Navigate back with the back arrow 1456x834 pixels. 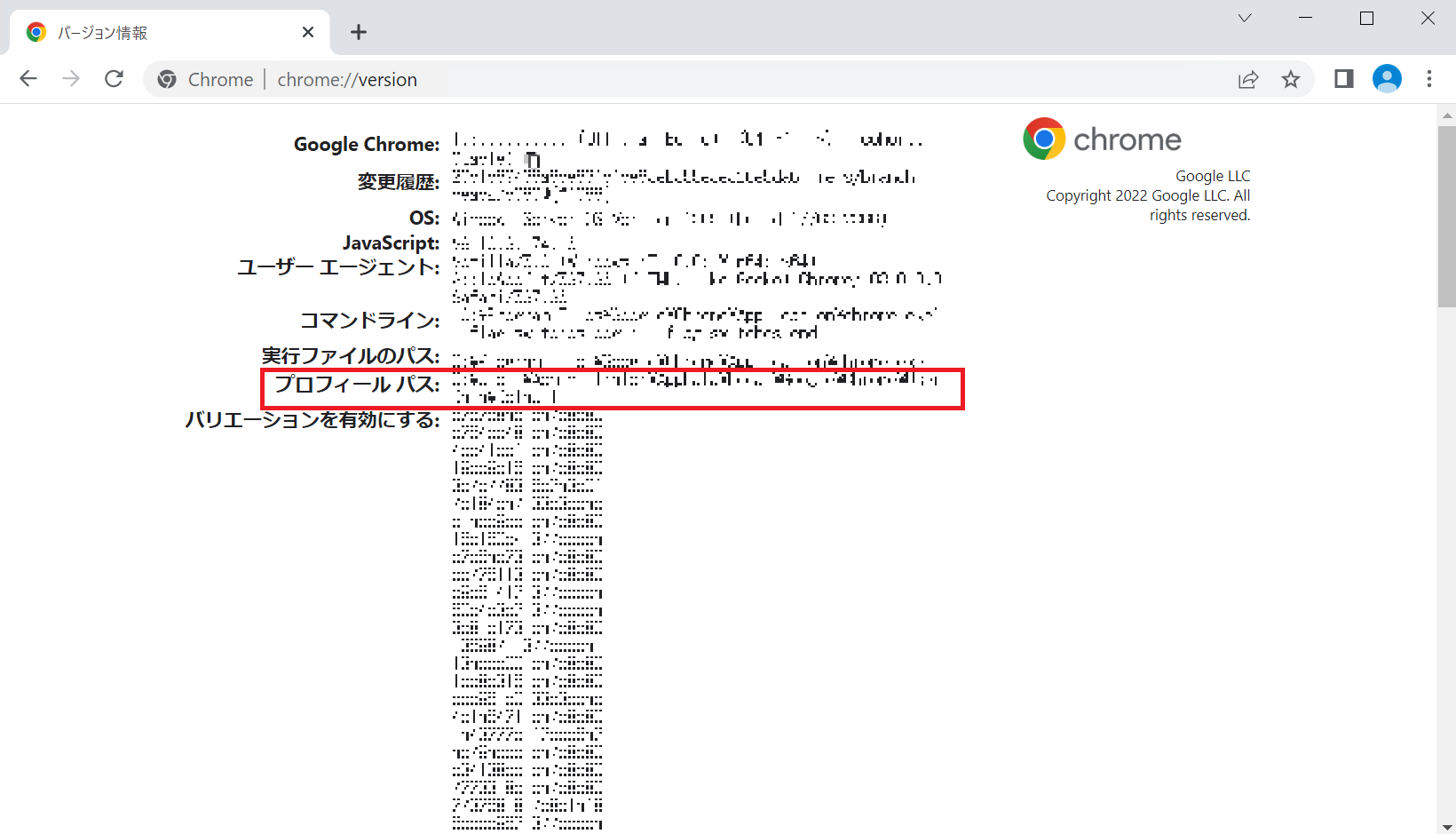click(28, 79)
